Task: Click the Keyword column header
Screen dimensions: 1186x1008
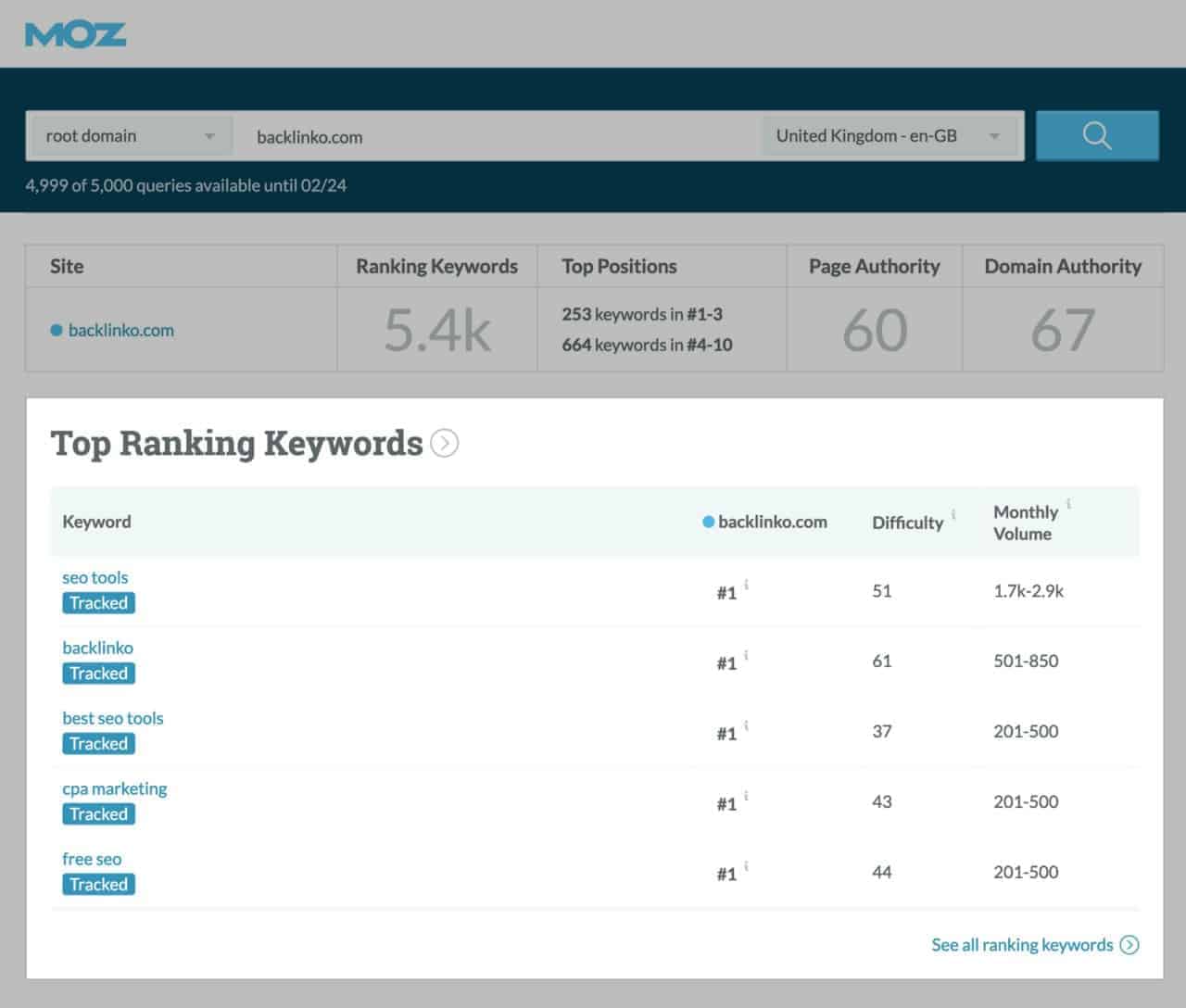Action: [96, 522]
